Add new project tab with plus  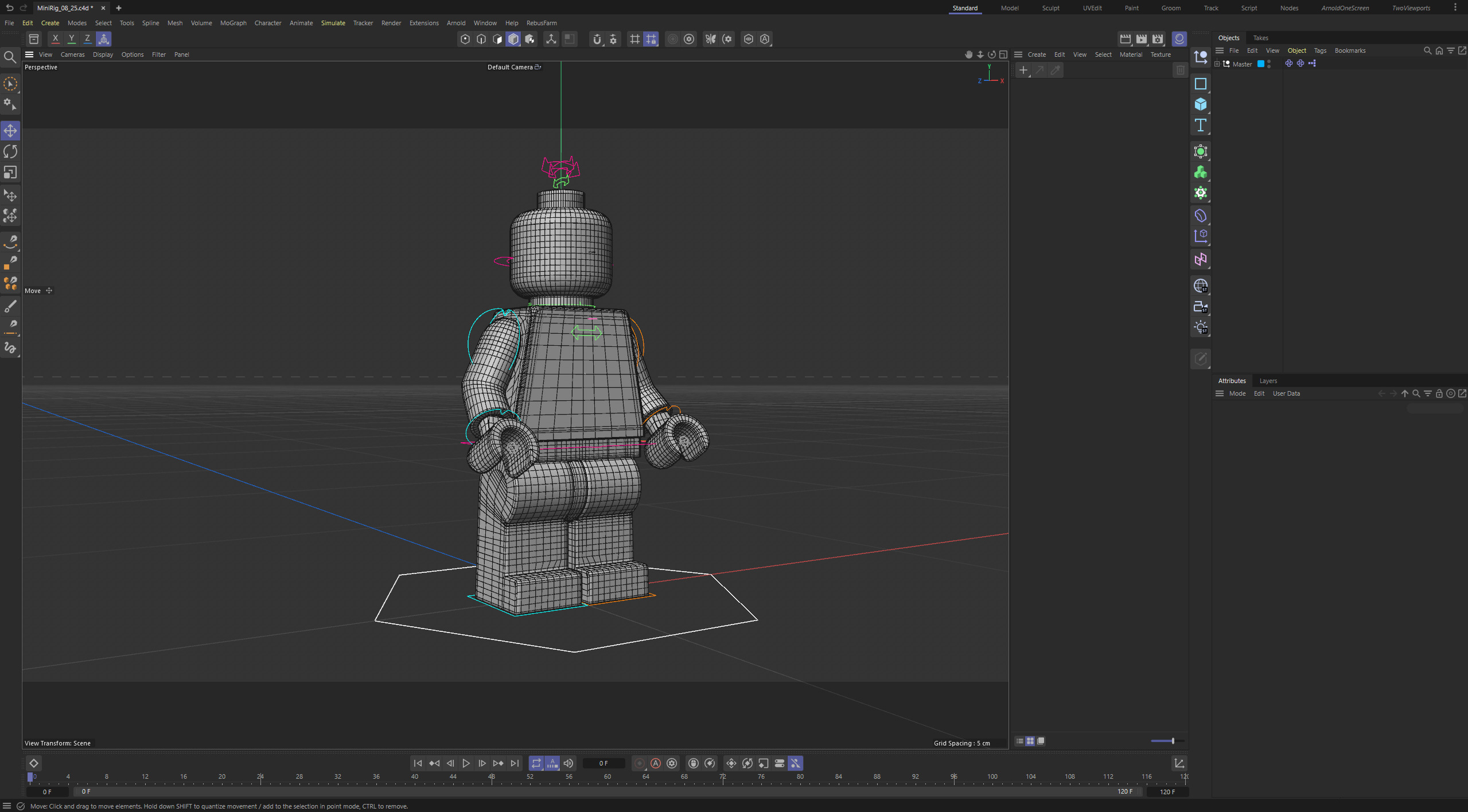coord(119,8)
